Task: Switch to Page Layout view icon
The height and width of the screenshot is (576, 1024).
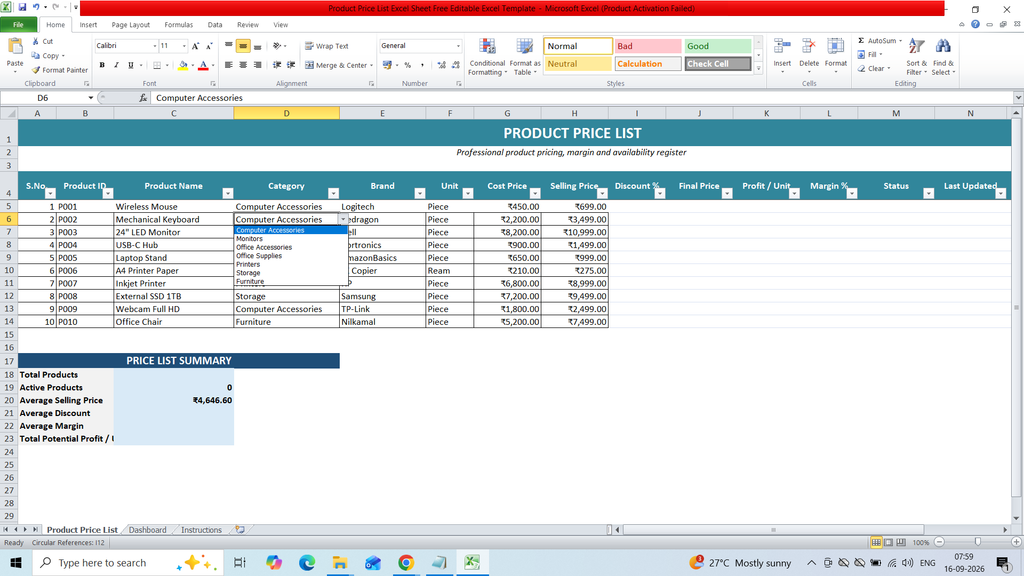Action: [889, 542]
